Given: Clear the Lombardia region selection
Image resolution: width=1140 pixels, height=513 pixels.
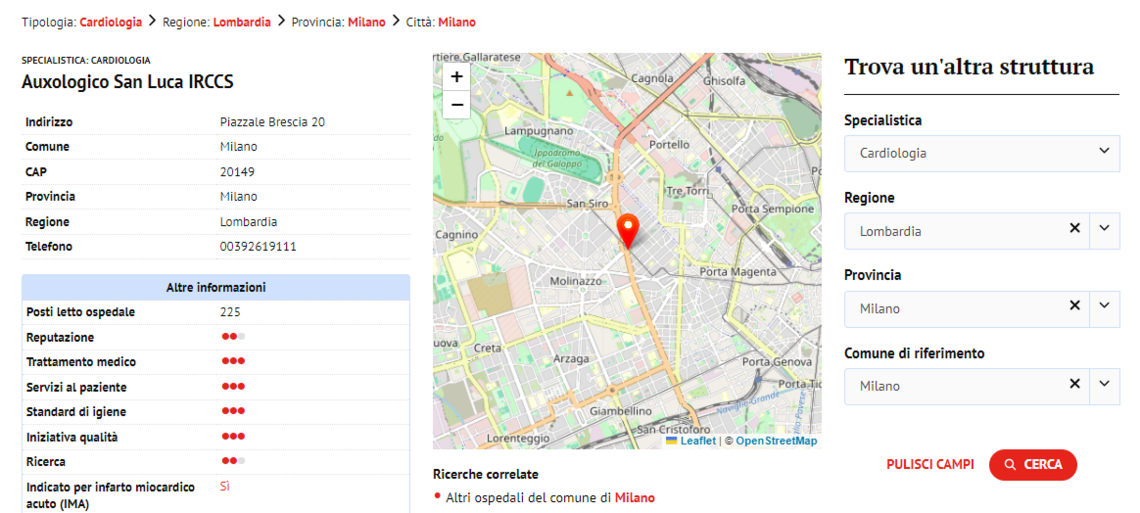Looking at the screenshot, I should (1075, 228).
